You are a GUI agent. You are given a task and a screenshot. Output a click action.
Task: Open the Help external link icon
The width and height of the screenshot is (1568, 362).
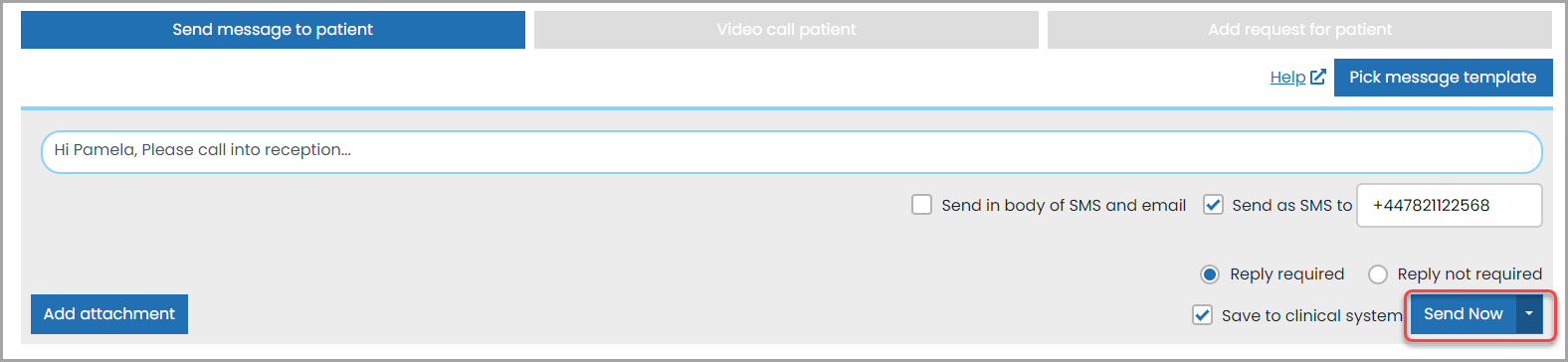click(1318, 77)
